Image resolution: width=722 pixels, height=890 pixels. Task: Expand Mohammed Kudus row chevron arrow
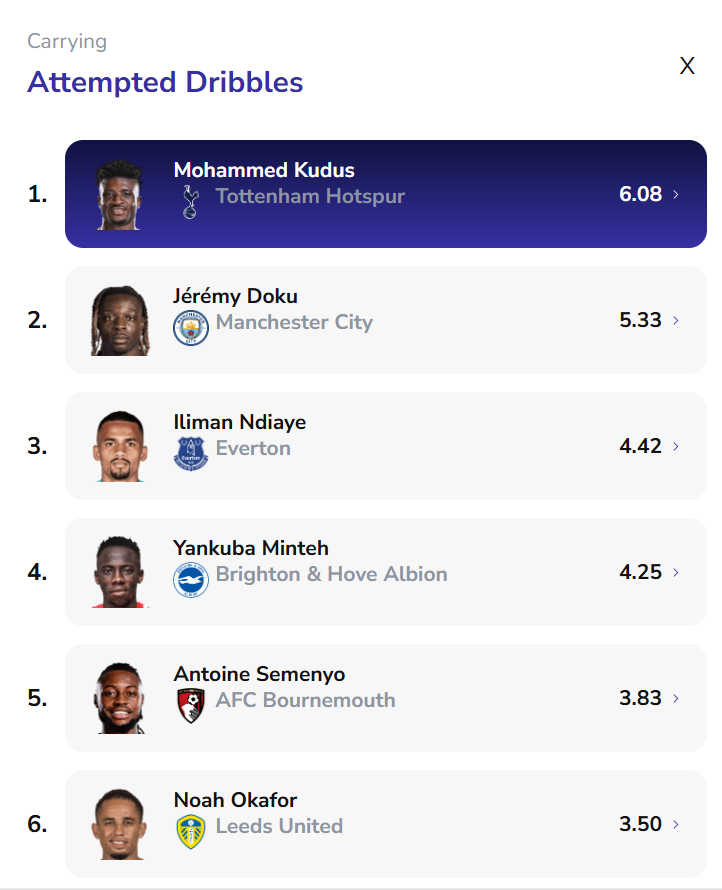[x=676, y=195]
